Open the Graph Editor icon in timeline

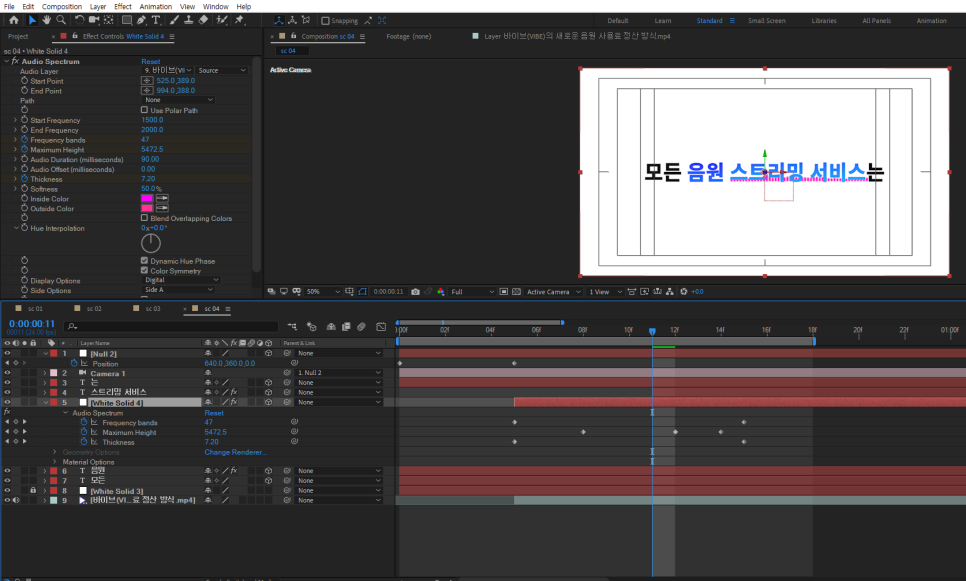(x=381, y=327)
